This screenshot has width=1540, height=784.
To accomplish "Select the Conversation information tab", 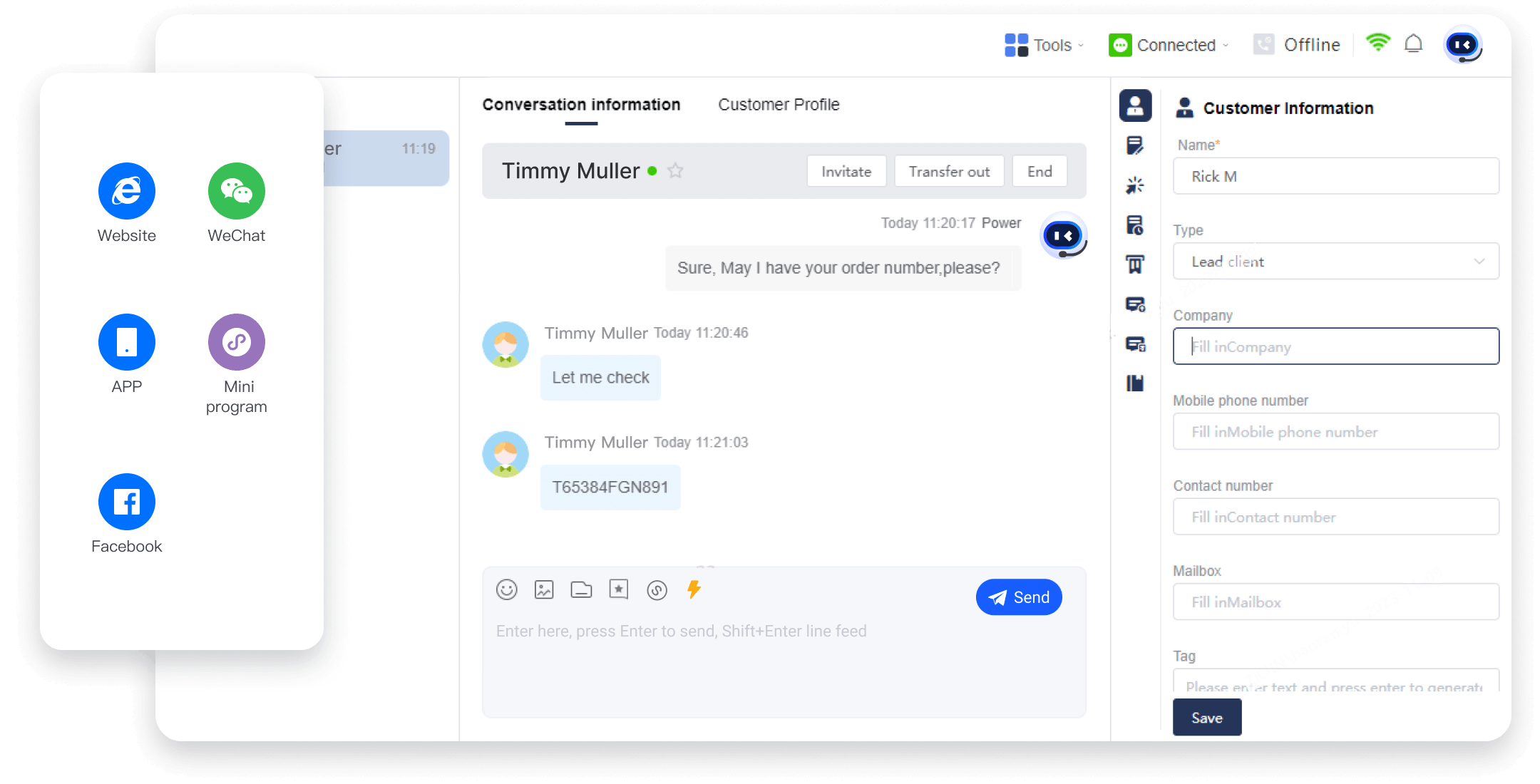I will [x=581, y=104].
